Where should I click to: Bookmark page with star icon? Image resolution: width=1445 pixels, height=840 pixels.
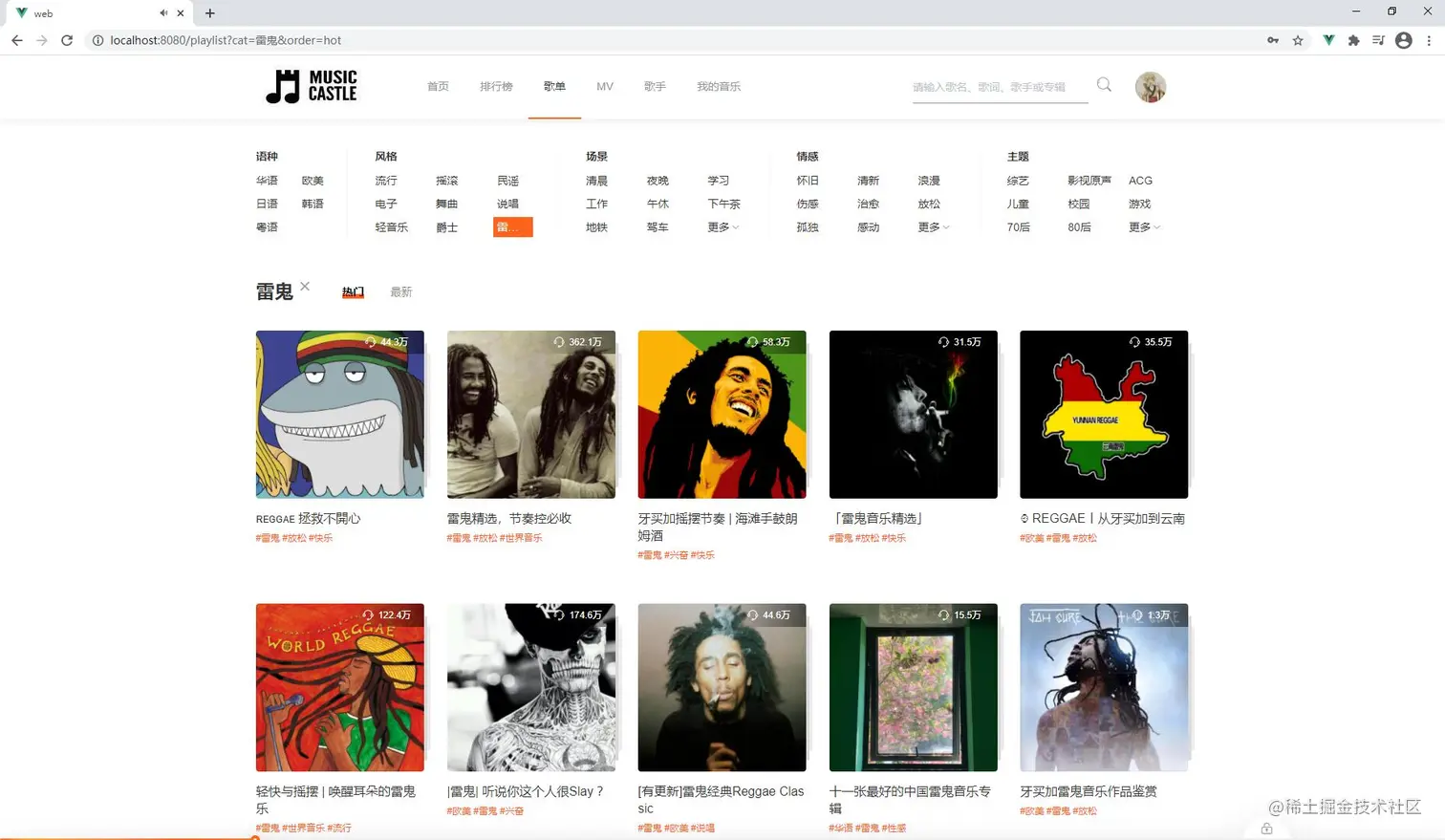click(x=1298, y=40)
